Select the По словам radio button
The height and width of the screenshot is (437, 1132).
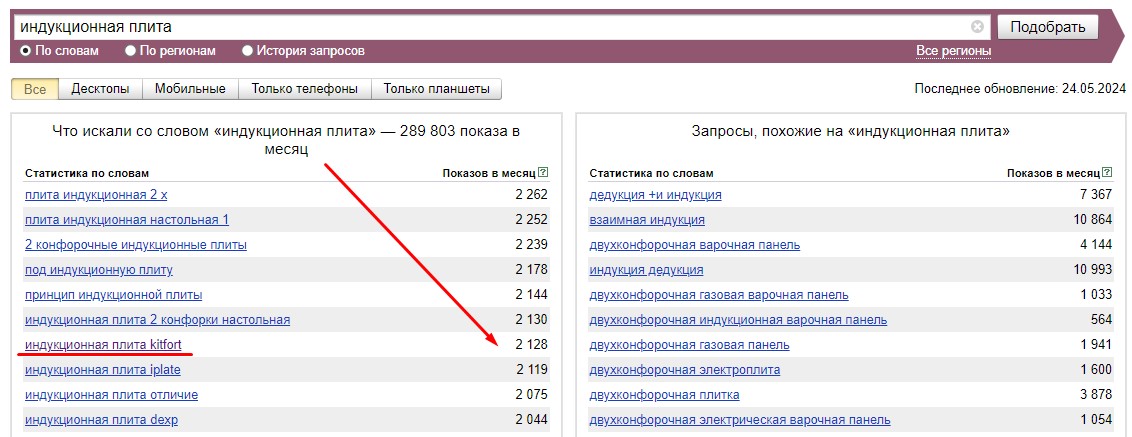25,51
